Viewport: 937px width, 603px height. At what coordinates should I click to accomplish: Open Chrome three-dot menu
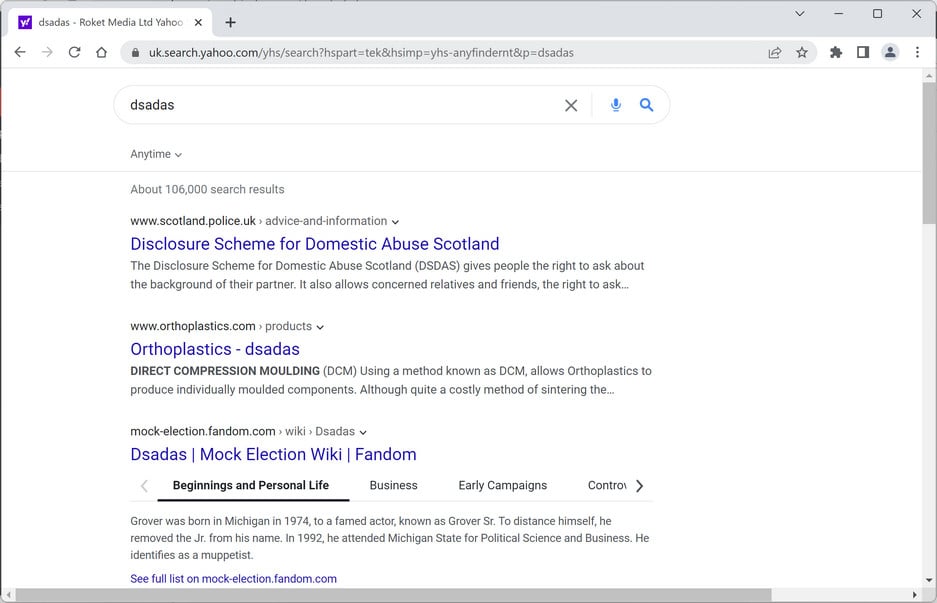(917, 53)
